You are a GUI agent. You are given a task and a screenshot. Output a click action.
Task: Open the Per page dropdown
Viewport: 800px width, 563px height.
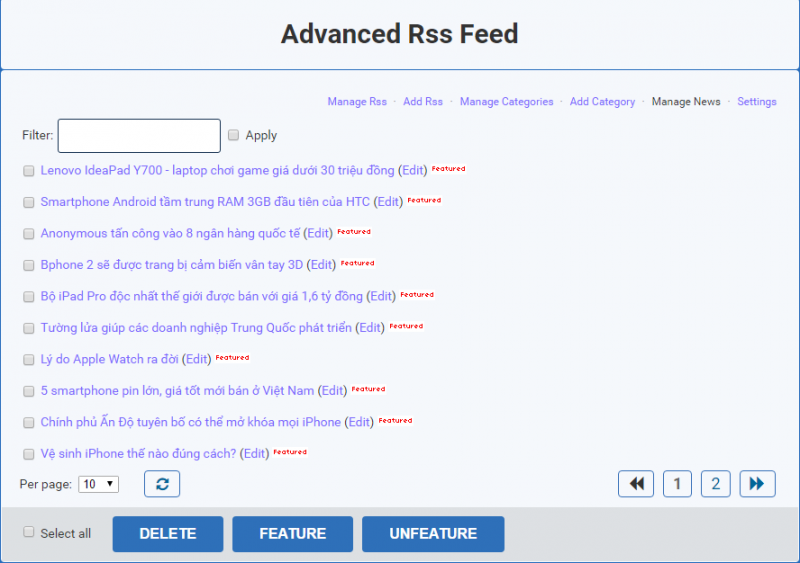[98, 484]
